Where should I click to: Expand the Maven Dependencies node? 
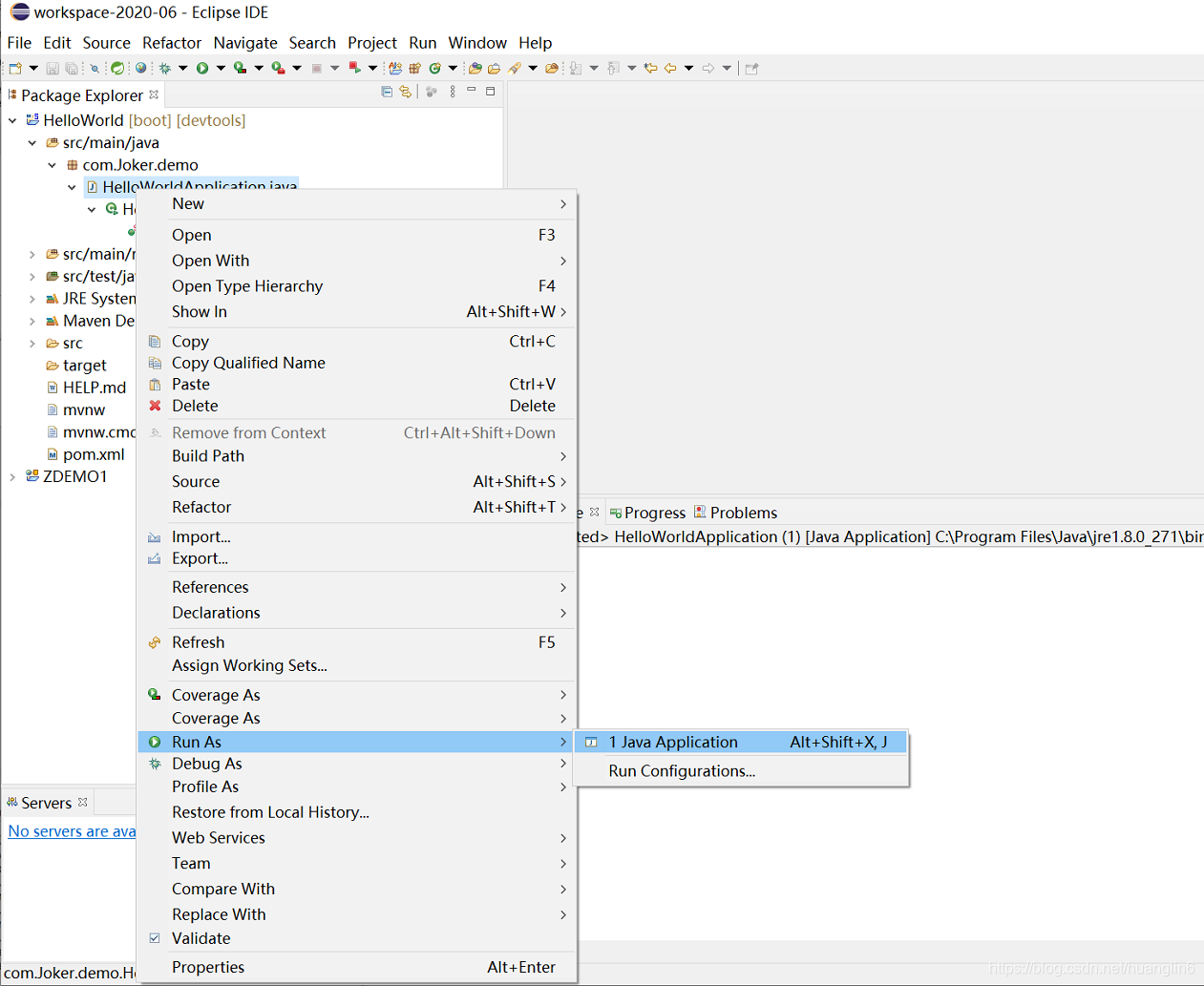click(x=32, y=321)
